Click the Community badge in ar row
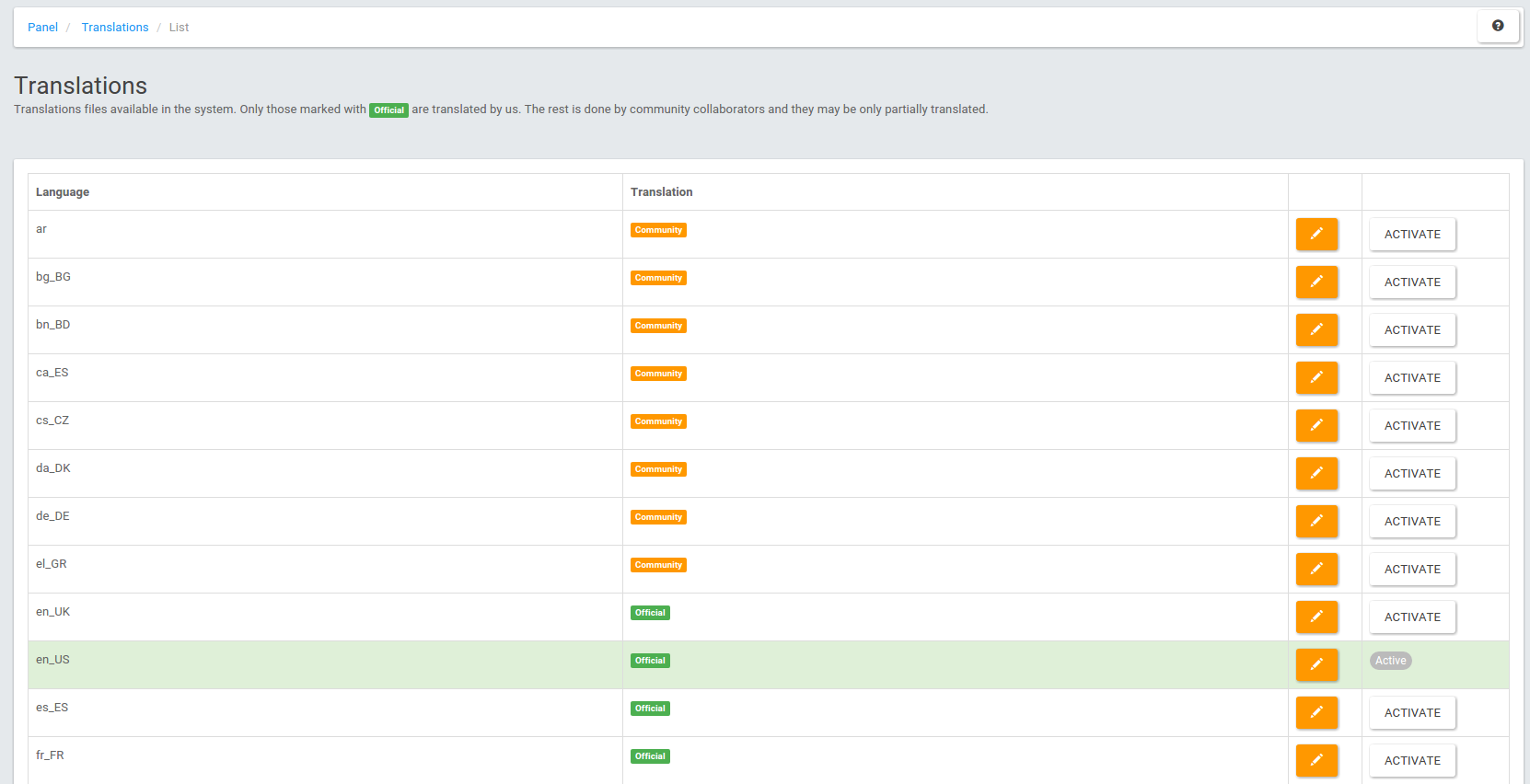This screenshot has width=1530, height=784. [x=658, y=230]
